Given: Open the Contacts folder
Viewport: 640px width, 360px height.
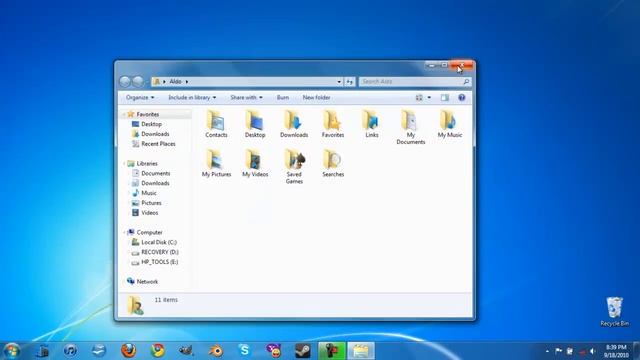Looking at the screenshot, I should click(216, 124).
